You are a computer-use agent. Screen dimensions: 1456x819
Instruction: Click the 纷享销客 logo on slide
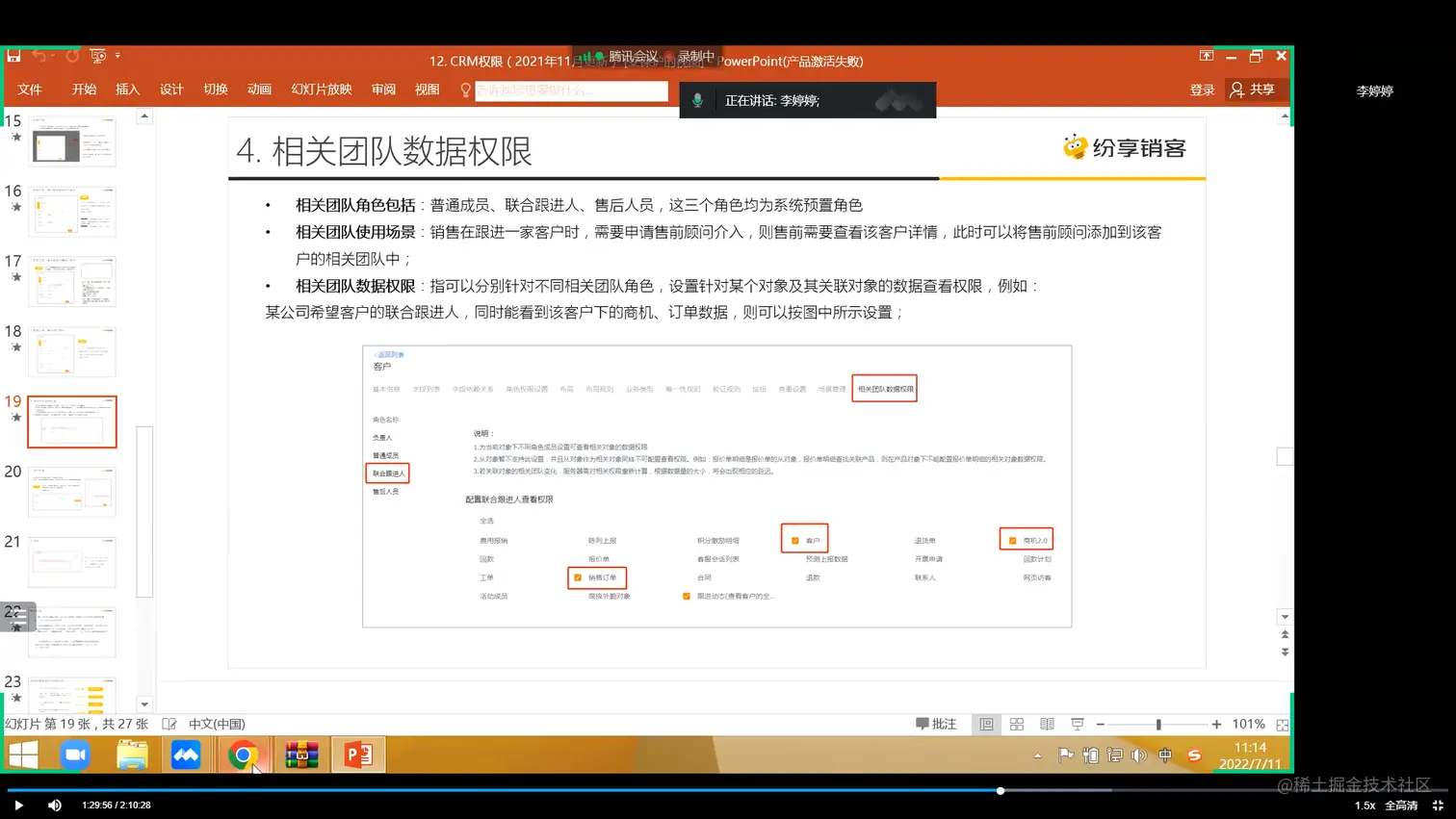click(1124, 147)
